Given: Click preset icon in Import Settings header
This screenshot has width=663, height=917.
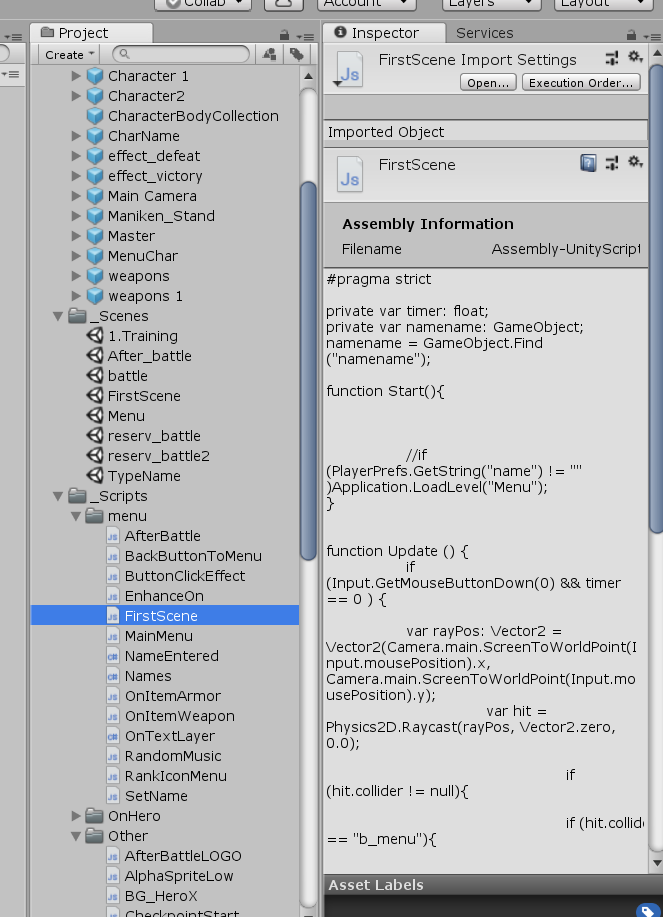Looking at the screenshot, I should [612, 58].
